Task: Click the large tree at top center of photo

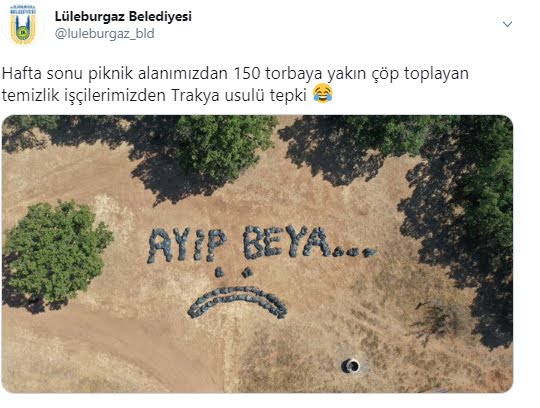Action: [x=226, y=146]
